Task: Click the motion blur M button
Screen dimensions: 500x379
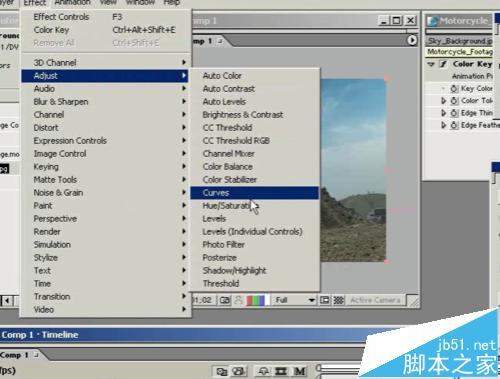Action: (300, 371)
